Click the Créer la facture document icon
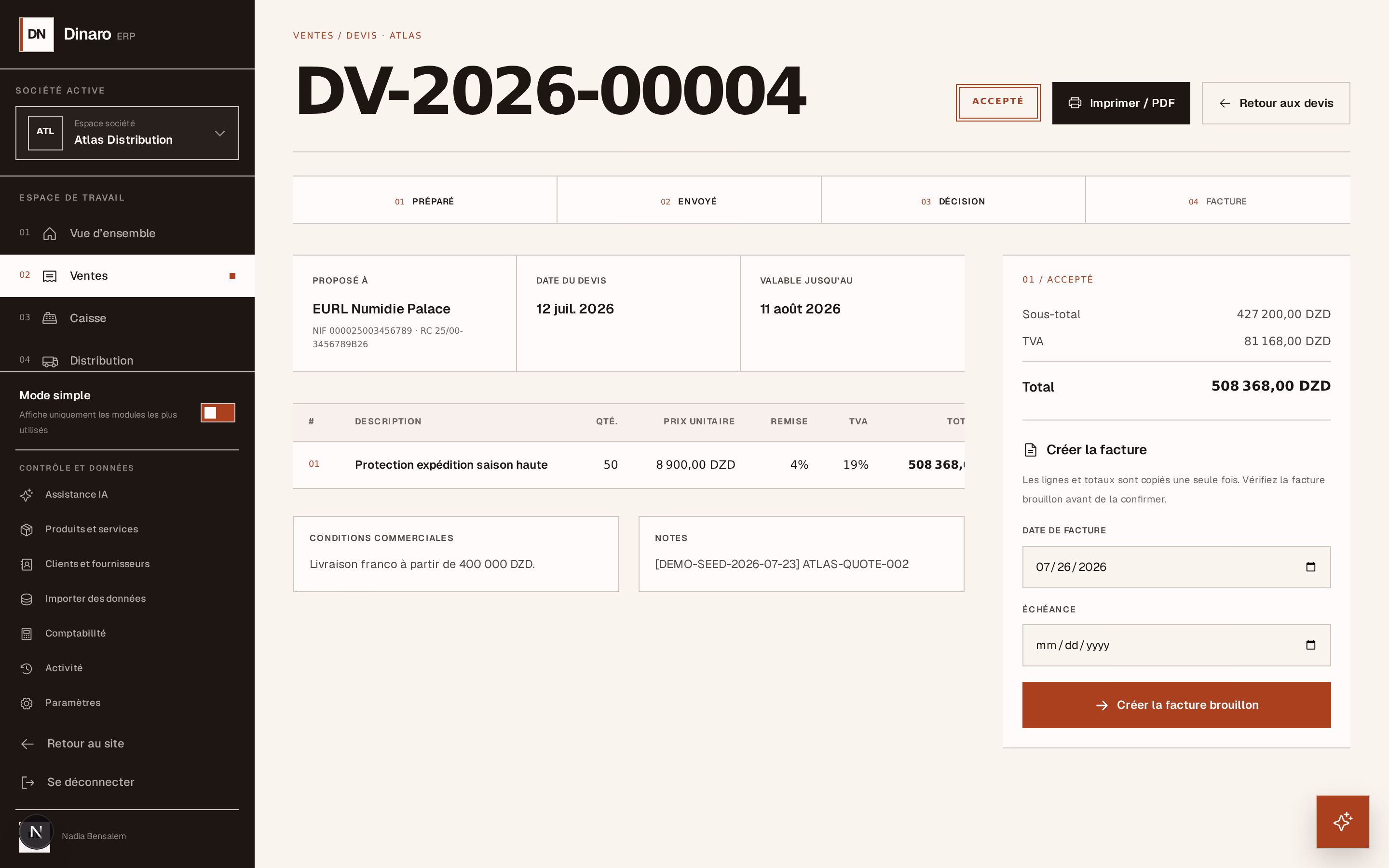The height and width of the screenshot is (868, 1389). coord(1031,450)
